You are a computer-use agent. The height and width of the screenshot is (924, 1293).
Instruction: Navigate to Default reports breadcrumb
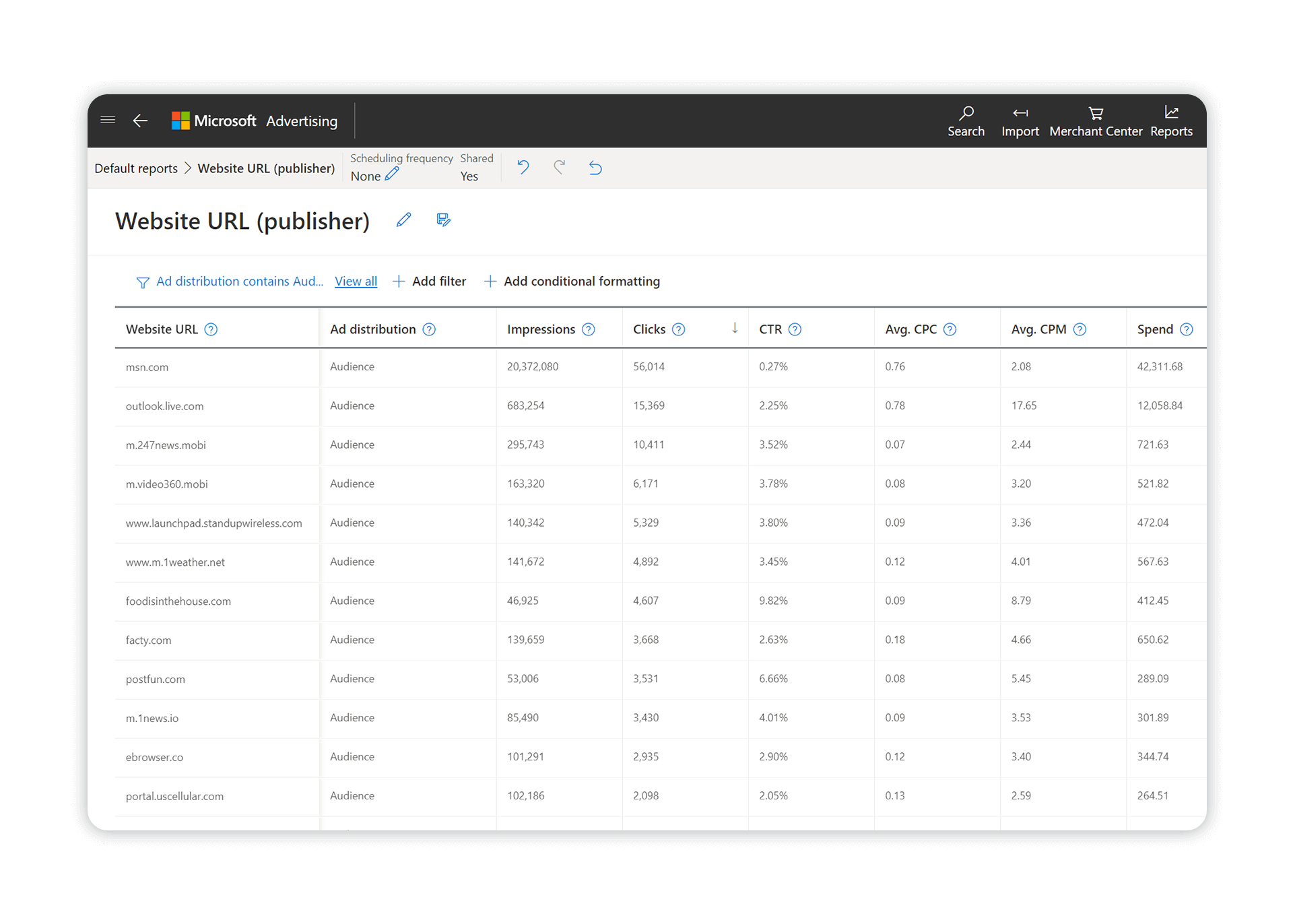point(135,168)
